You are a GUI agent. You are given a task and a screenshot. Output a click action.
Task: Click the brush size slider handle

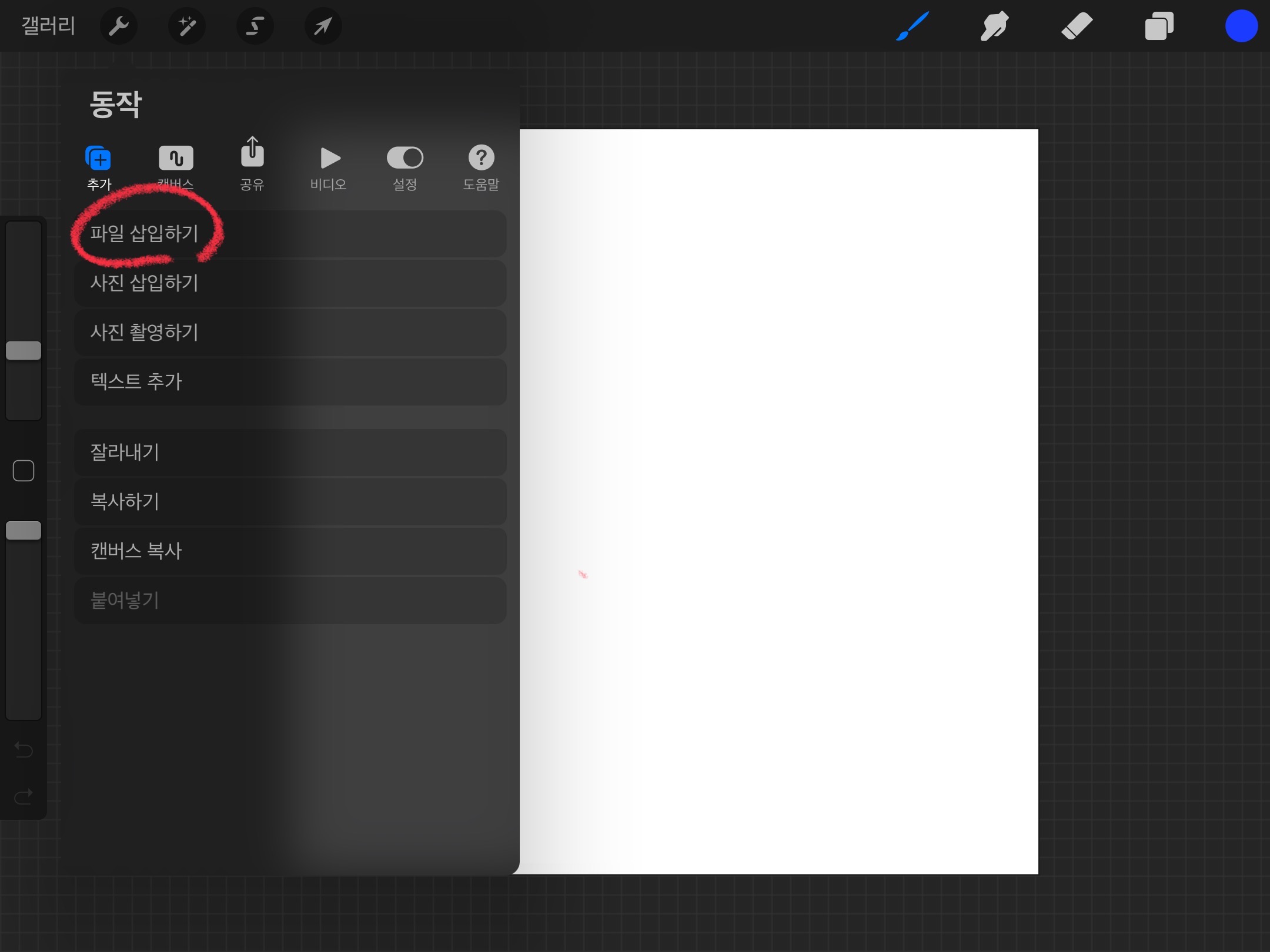[24, 351]
